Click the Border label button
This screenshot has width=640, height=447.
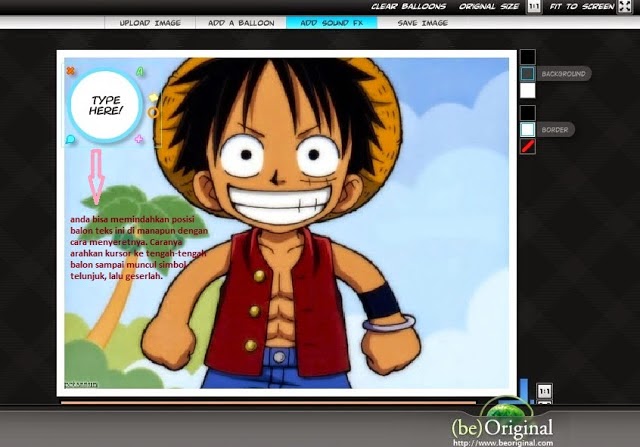555,129
